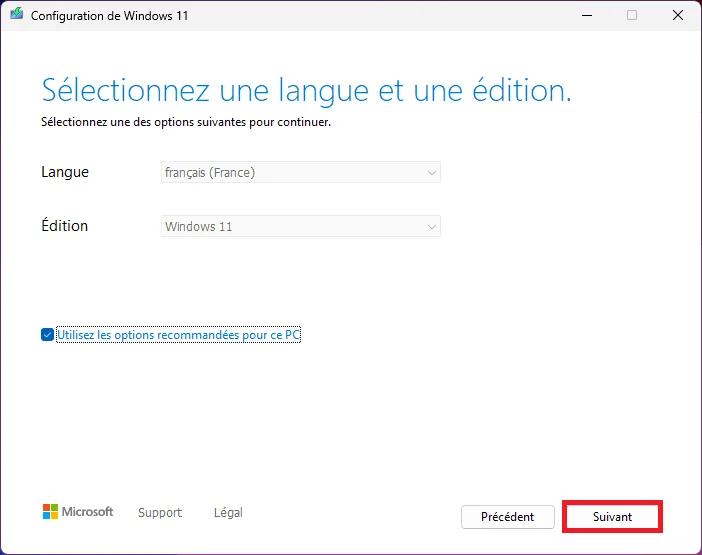Click the Windows 11 setup app icon in title bar

click(17, 14)
